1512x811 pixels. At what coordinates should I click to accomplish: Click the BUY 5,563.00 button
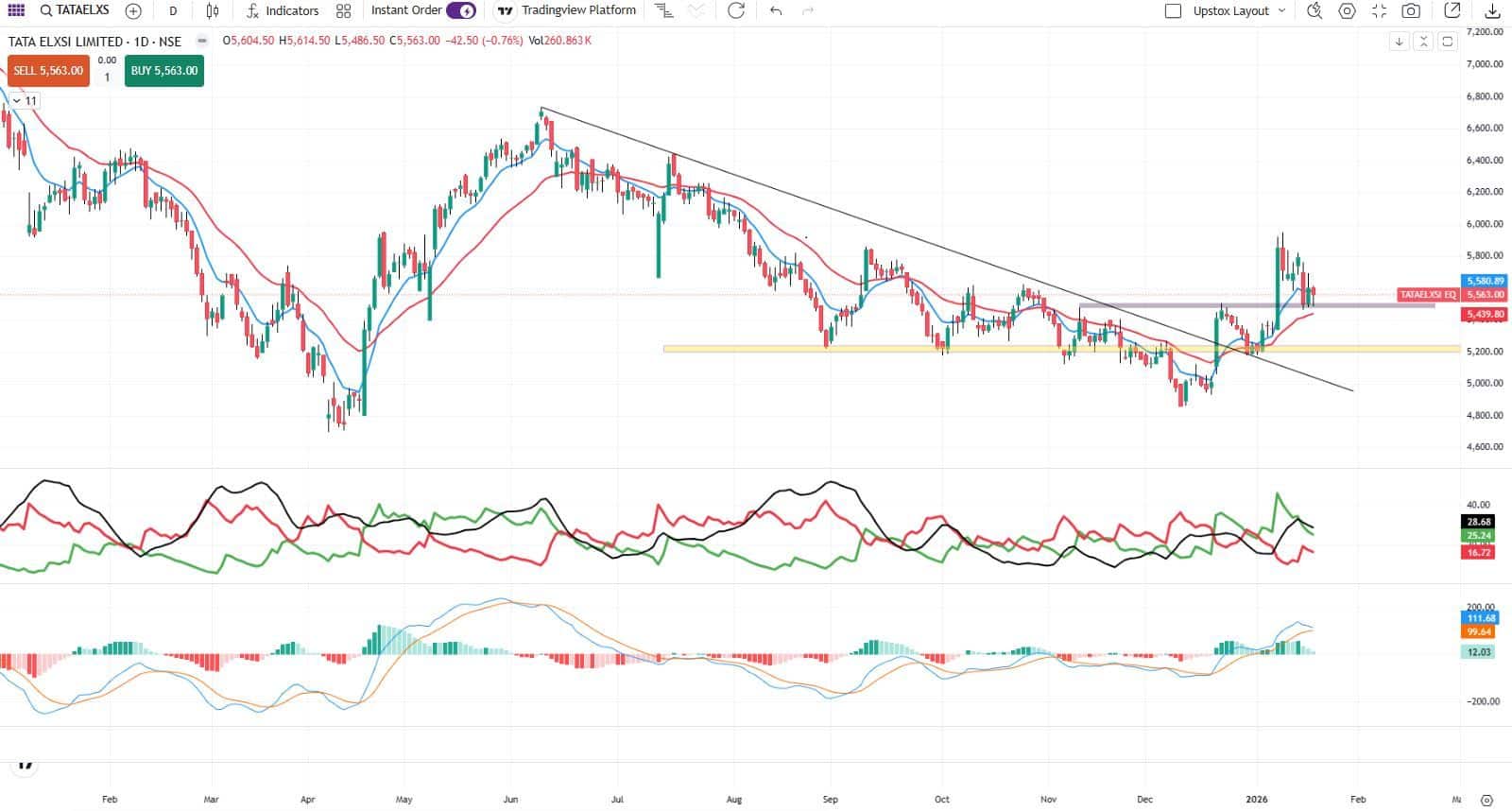point(164,71)
